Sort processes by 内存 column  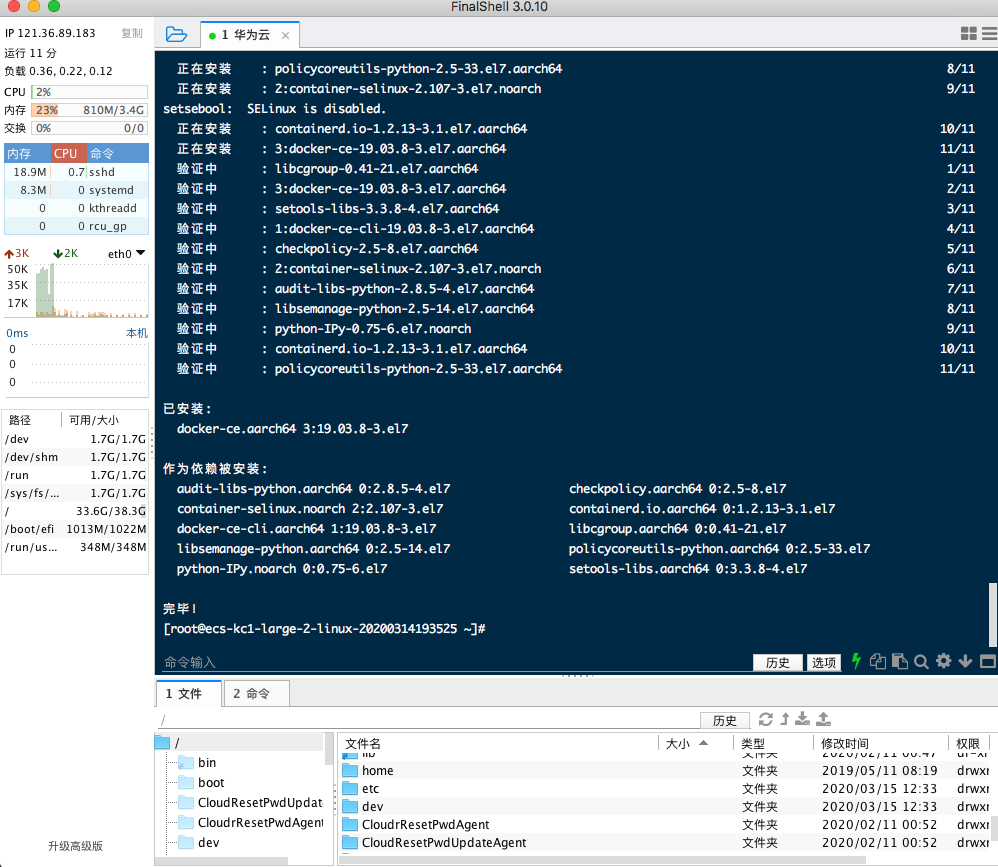pyautogui.click(x=27, y=153)
